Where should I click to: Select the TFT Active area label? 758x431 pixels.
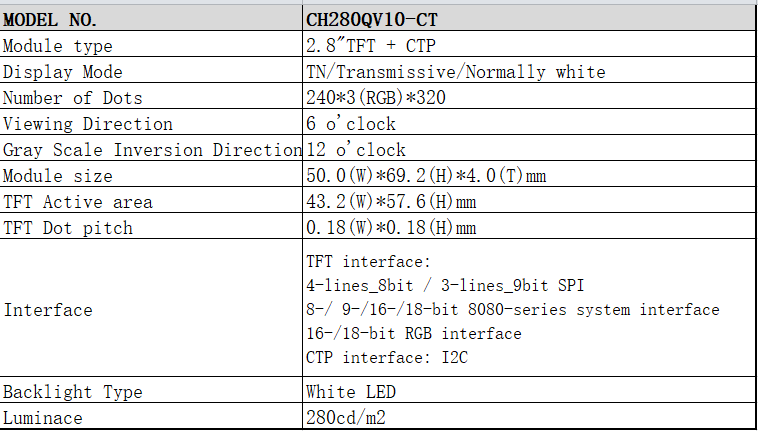[78, 202]
